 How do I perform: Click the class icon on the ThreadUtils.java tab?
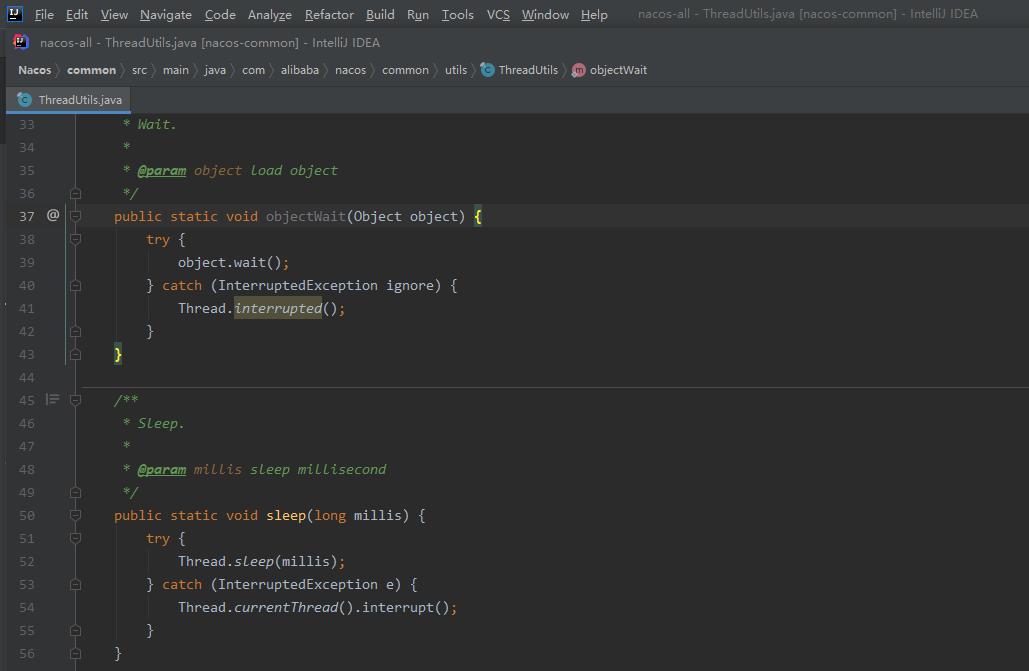tap(24, 100)
